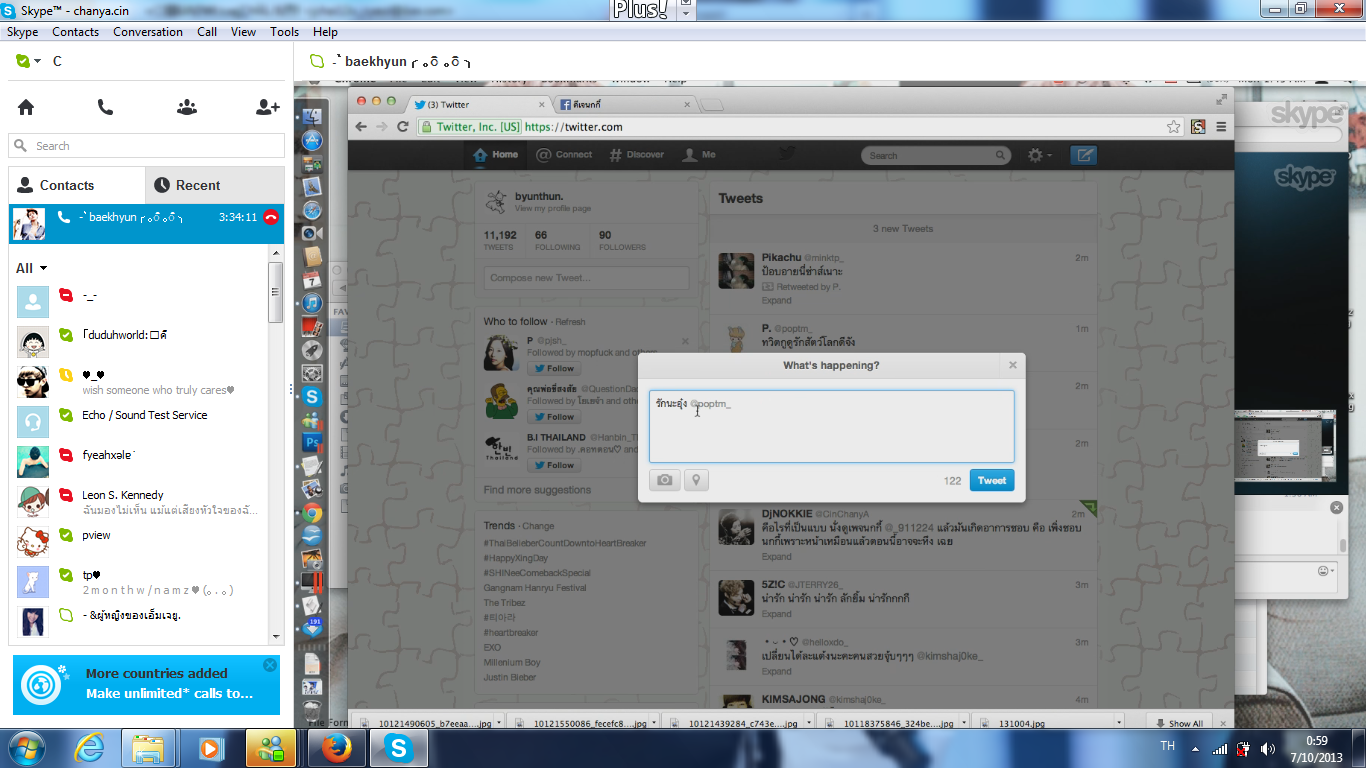Close the More countries added banner
1366x768 pixels.
pyautogui.click(x=269, y=665)
